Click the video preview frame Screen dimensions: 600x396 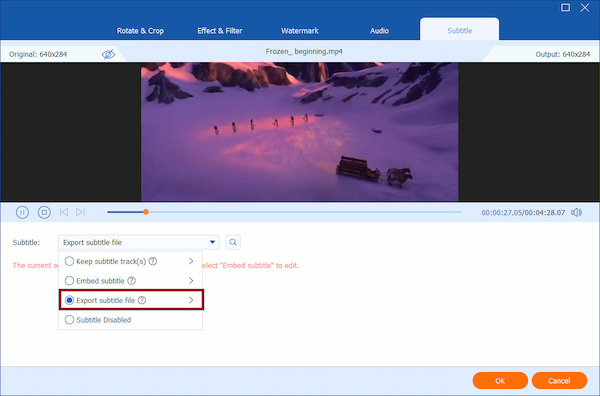point(300,132)
